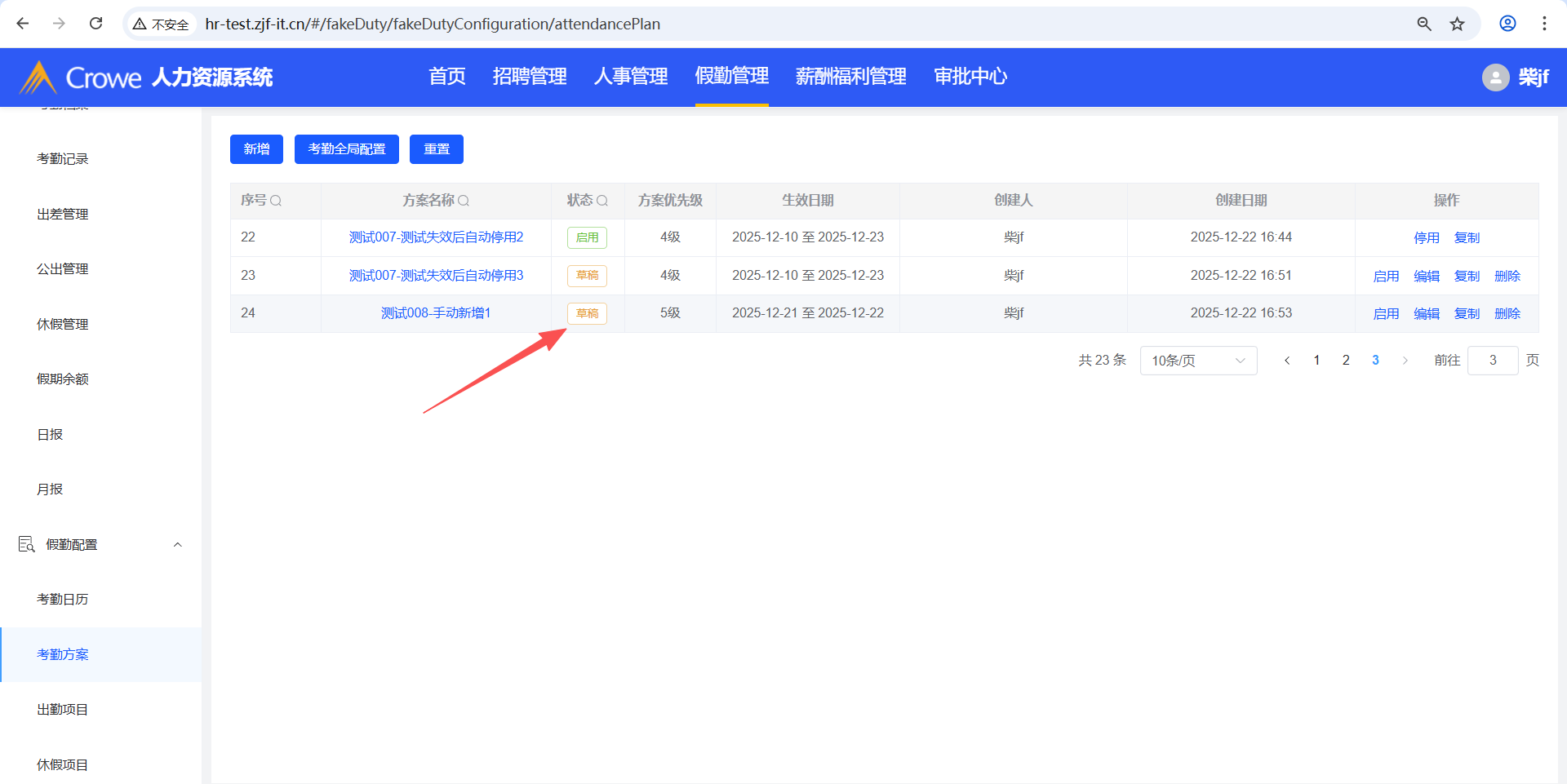Select 考勤日历 in the sidebar
1567x784 pixels.
click(x=63, y=600)
